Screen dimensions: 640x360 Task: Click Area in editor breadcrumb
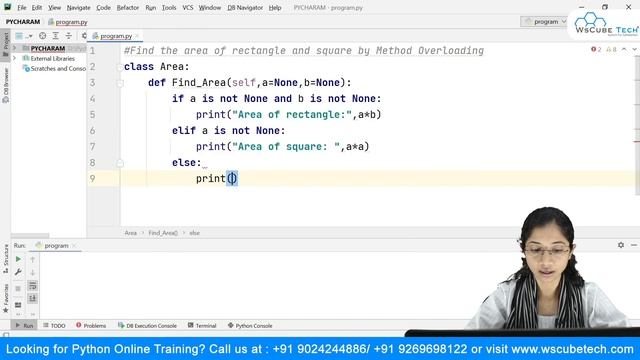tap(131, 233)
